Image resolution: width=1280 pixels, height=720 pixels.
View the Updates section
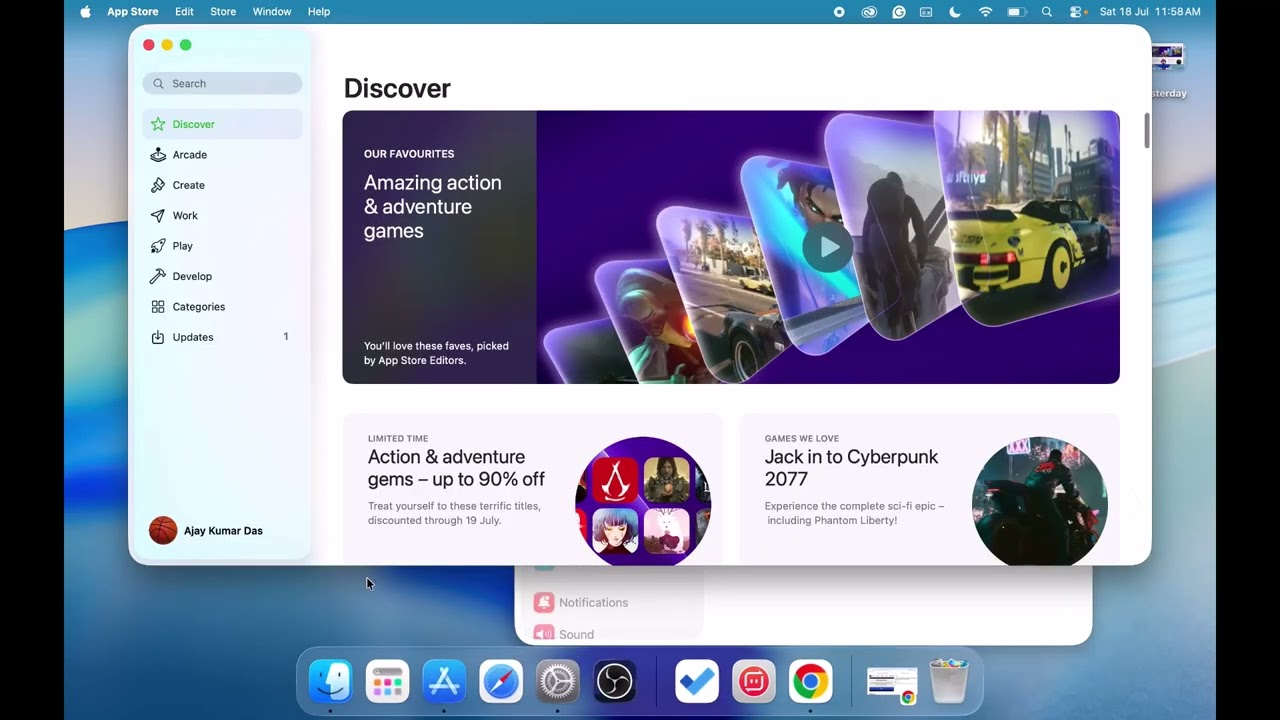pyautogui.click(x=222, y=337)
